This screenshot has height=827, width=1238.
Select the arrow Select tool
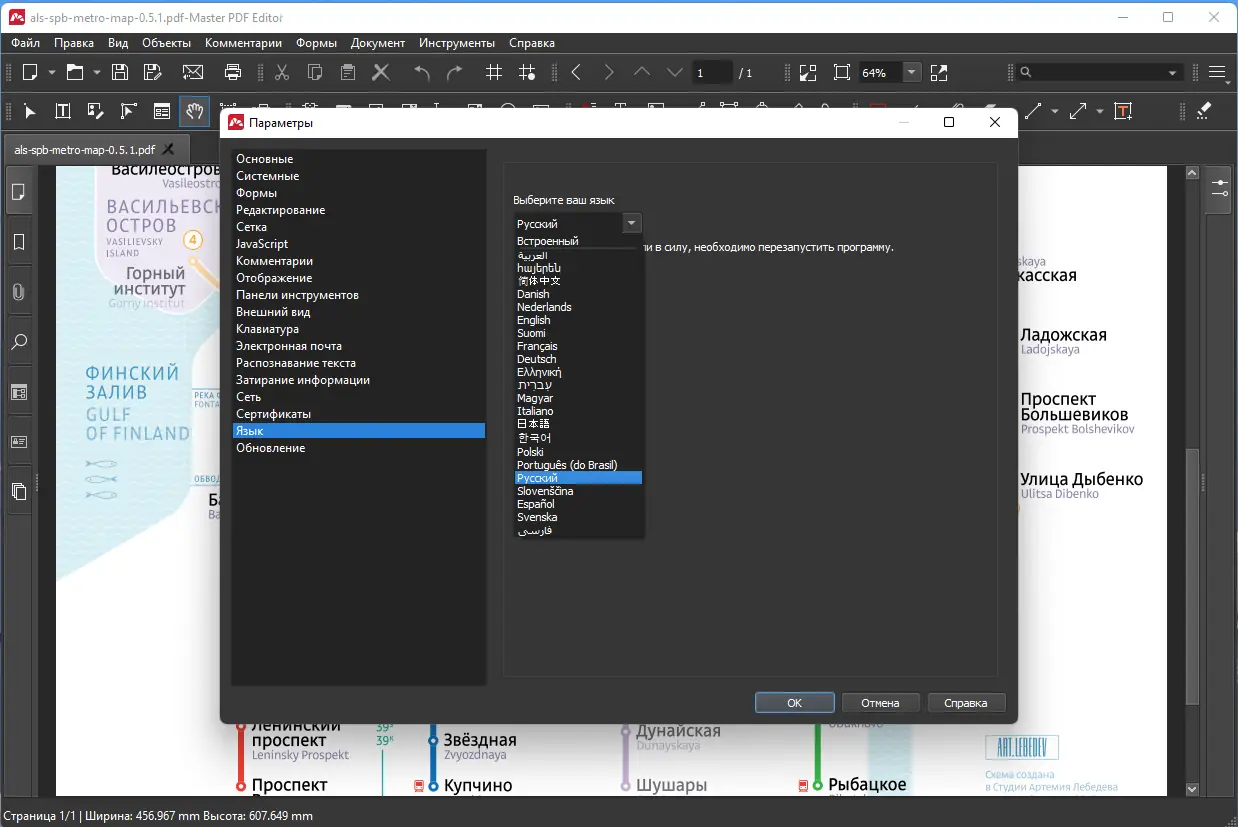(x=30, y=111)
